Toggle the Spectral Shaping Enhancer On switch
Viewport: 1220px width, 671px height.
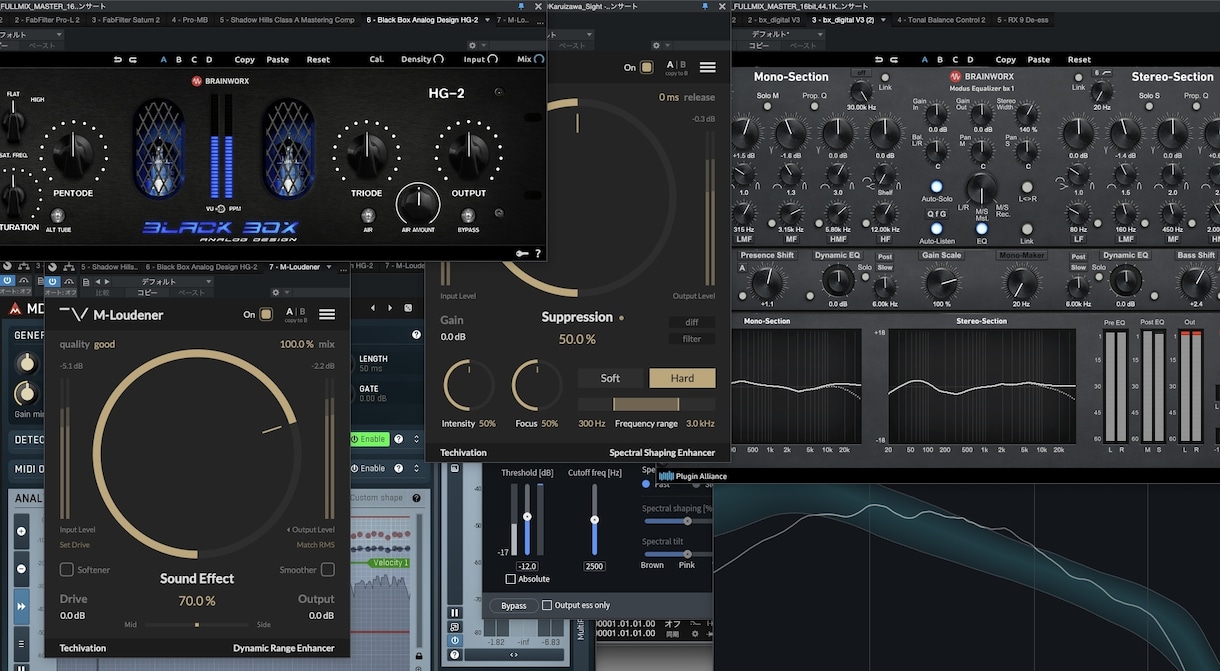(x=646, y=67)
